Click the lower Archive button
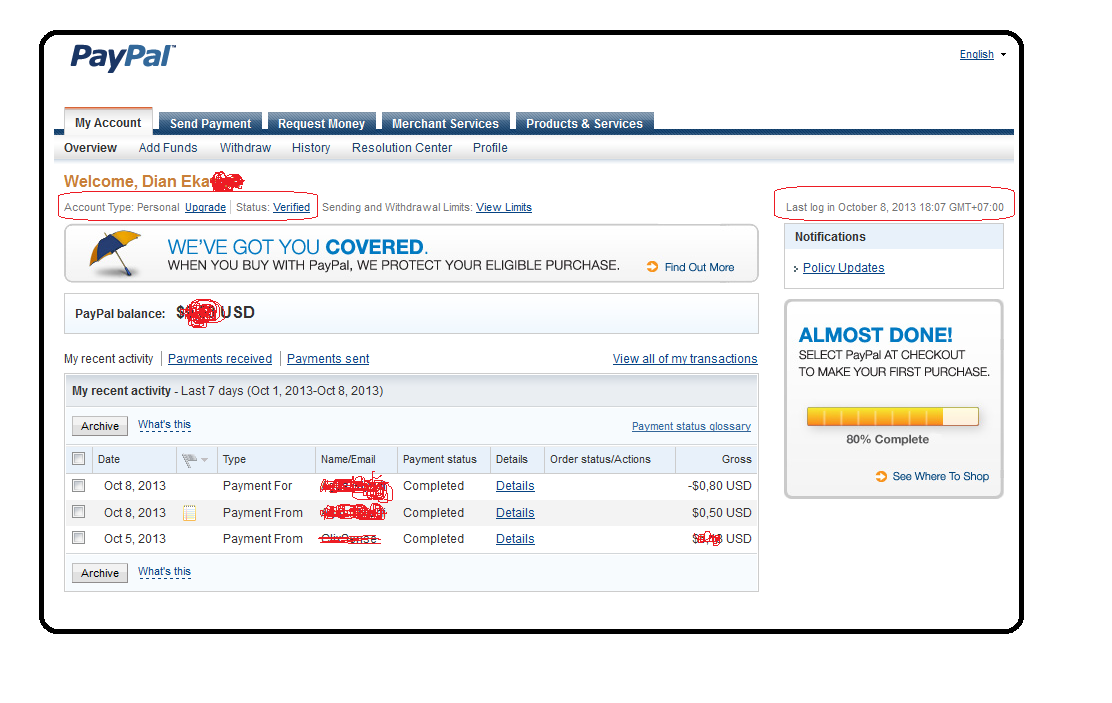 pos(100,572)
